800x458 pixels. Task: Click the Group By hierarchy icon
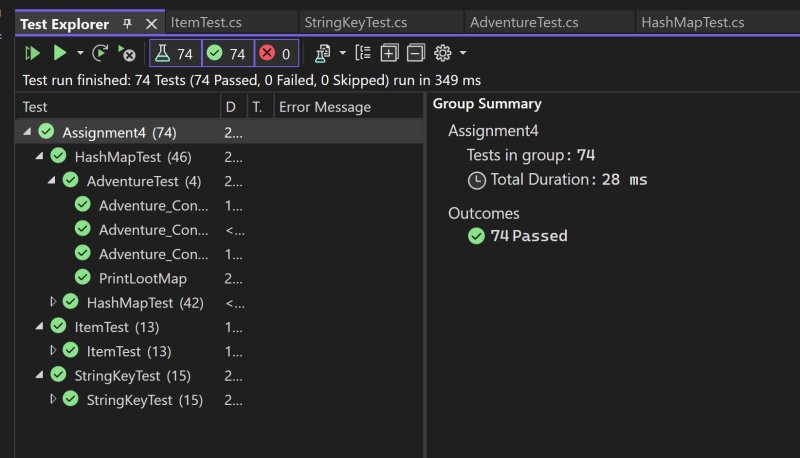pyautogui.click(x=363, y=53)
